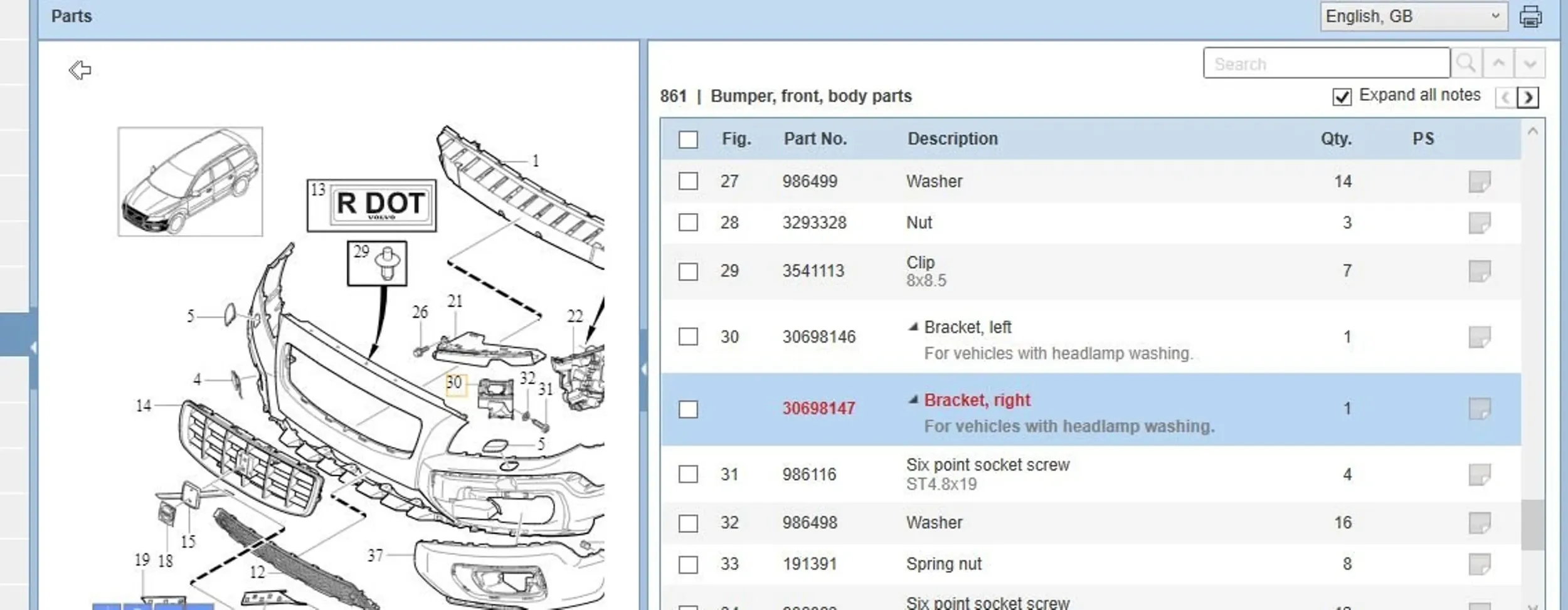Viewport: 1568px width, 610px height.
Task: Click the section title Bumper, front, body parts
Action: pos(811,97)
